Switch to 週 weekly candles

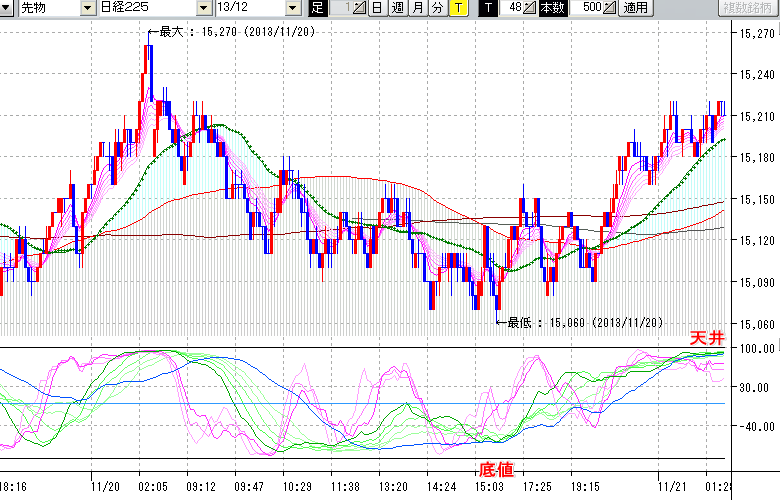click(x=397, y=8)
